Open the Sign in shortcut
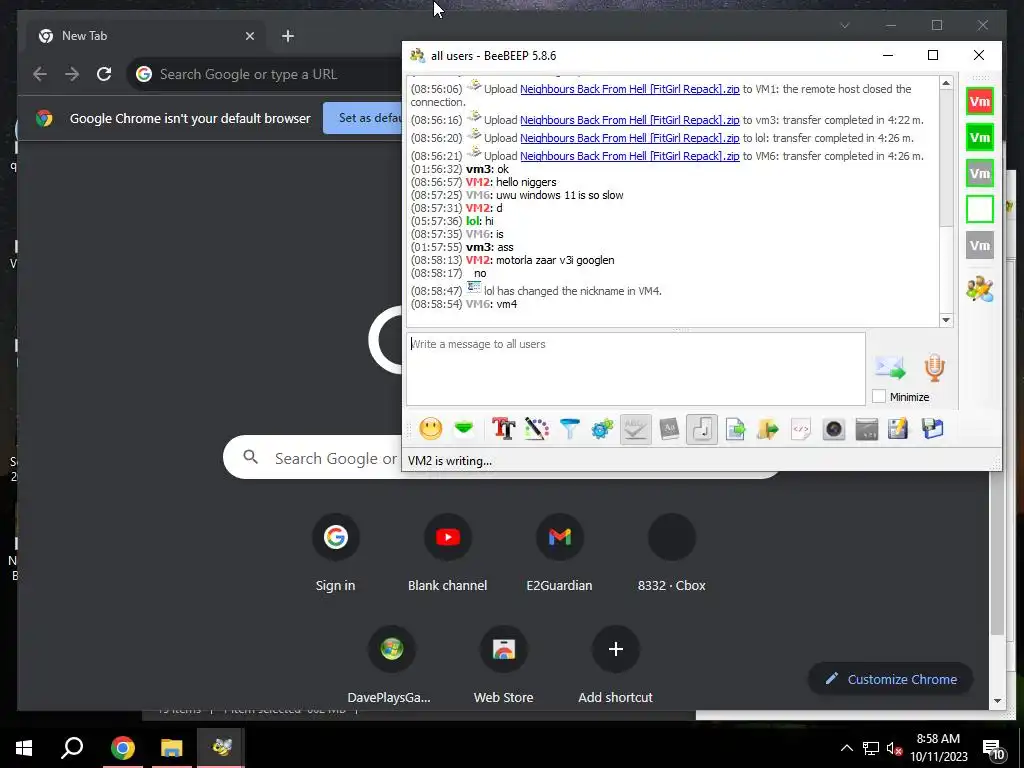Image resolution: width=1024 pixels, height=768 pixels. click(x=336, y=552)
